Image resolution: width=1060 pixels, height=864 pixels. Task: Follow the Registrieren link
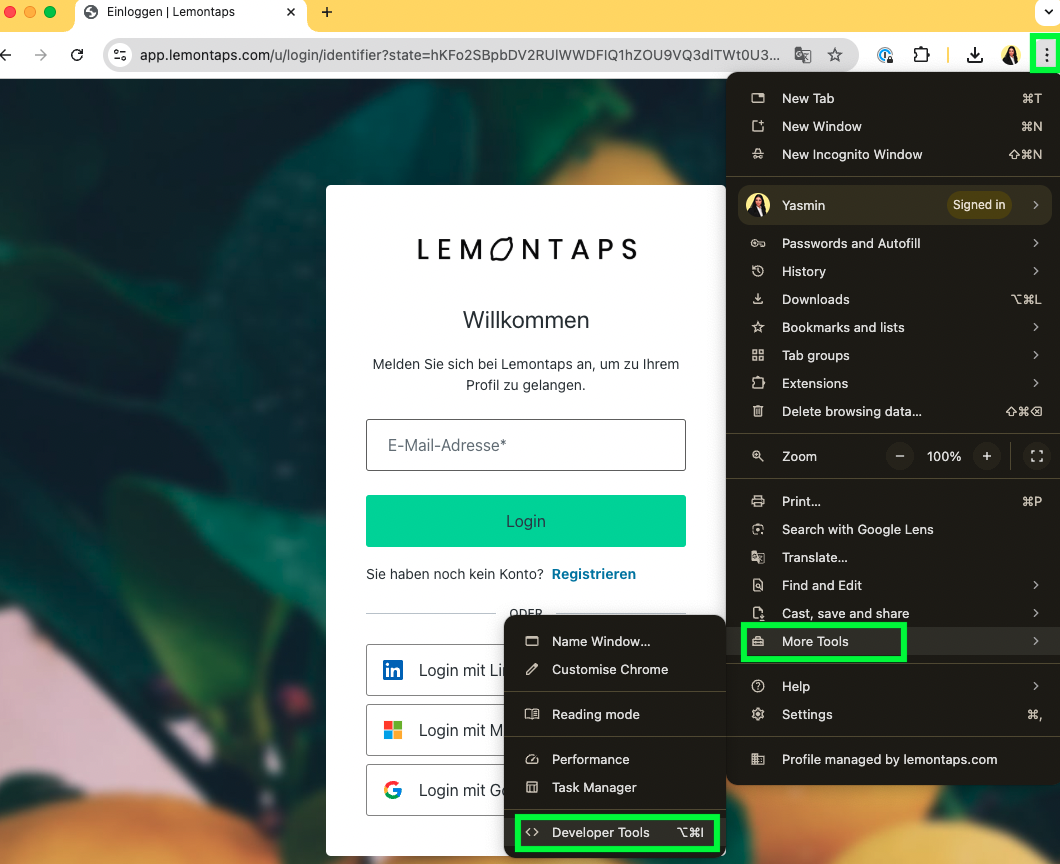coord(594,574)
